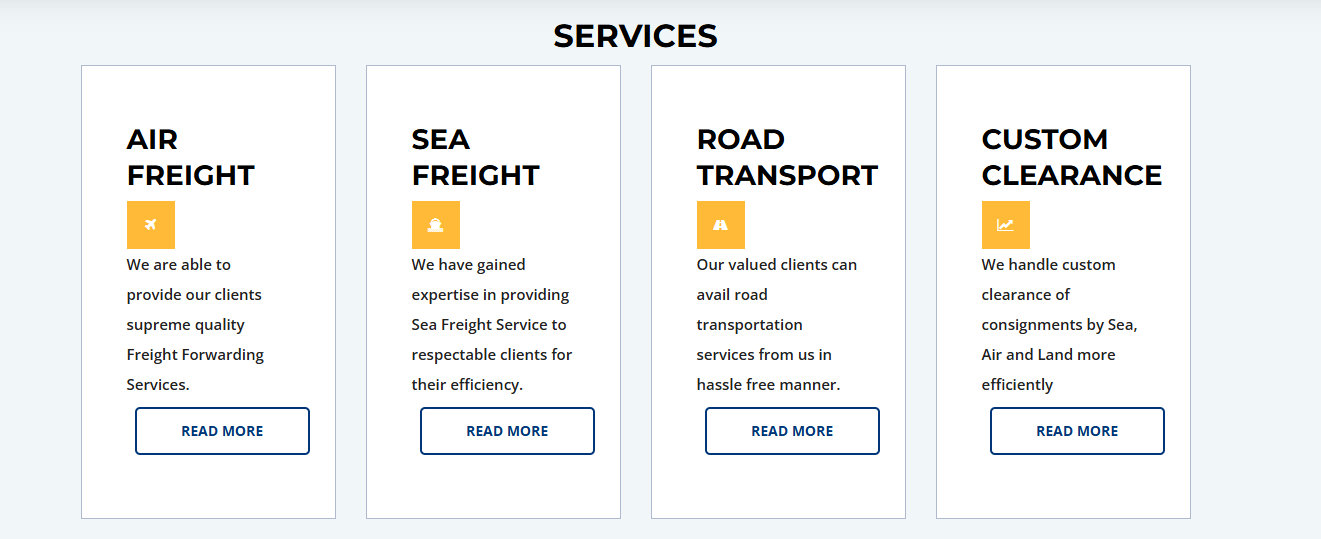Click the Air Freight description paragraph
This screenshot has height=539, width=1321.
tap(195, 324)
